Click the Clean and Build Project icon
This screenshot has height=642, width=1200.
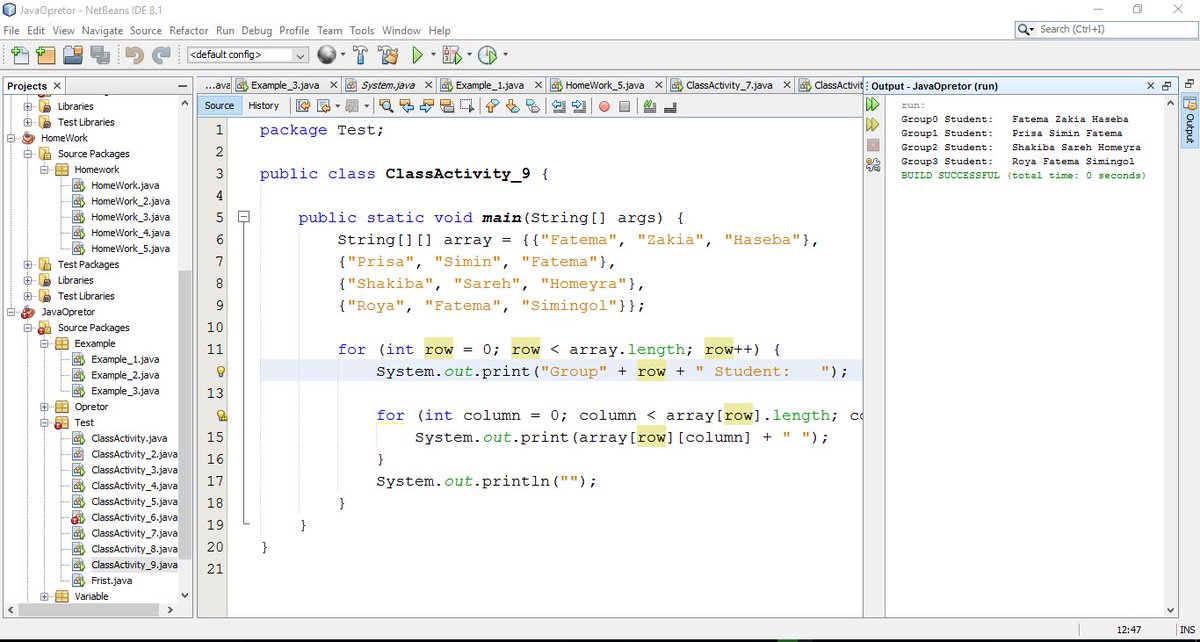click(x=389, y=54)
